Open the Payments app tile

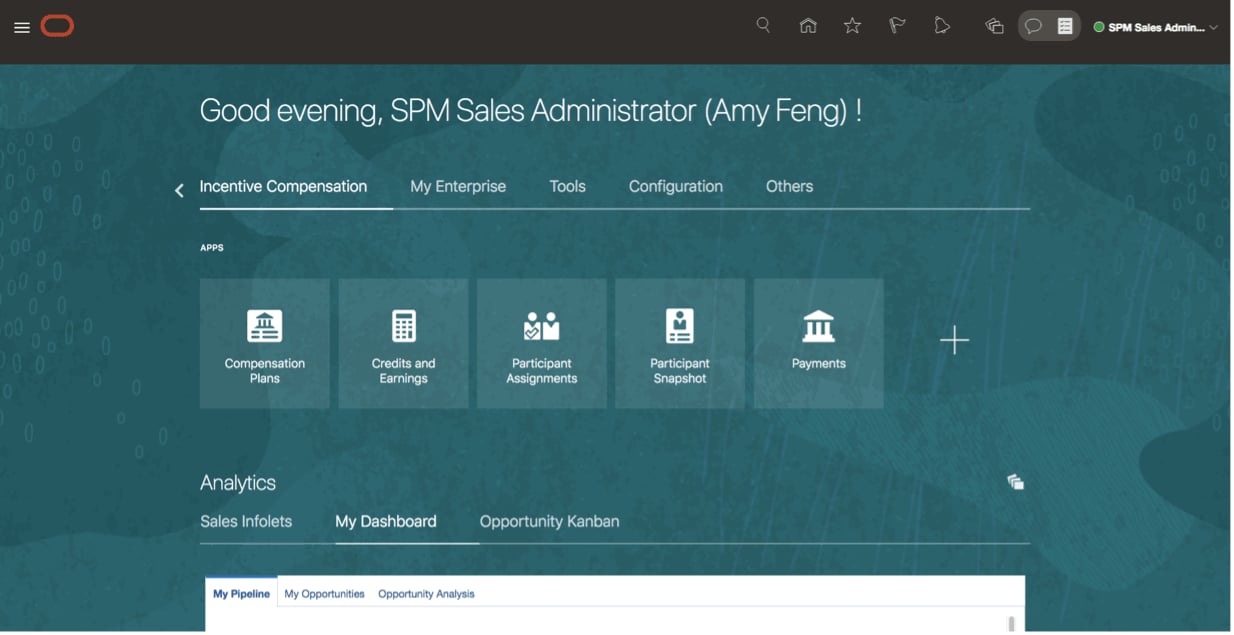tap(818, 343)
